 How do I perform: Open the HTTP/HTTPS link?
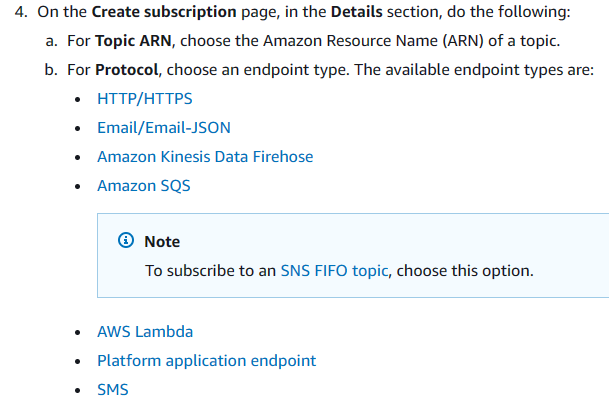tap(144, 99)
